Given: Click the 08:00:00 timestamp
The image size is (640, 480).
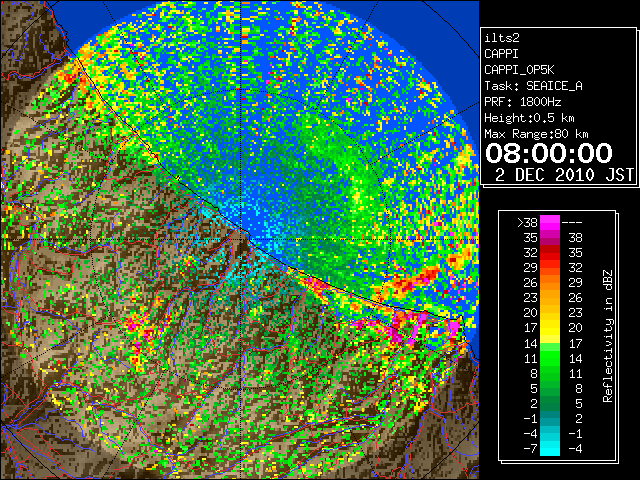Looking at the screenshot, I should pyautogui.click(x=549, y=153).
